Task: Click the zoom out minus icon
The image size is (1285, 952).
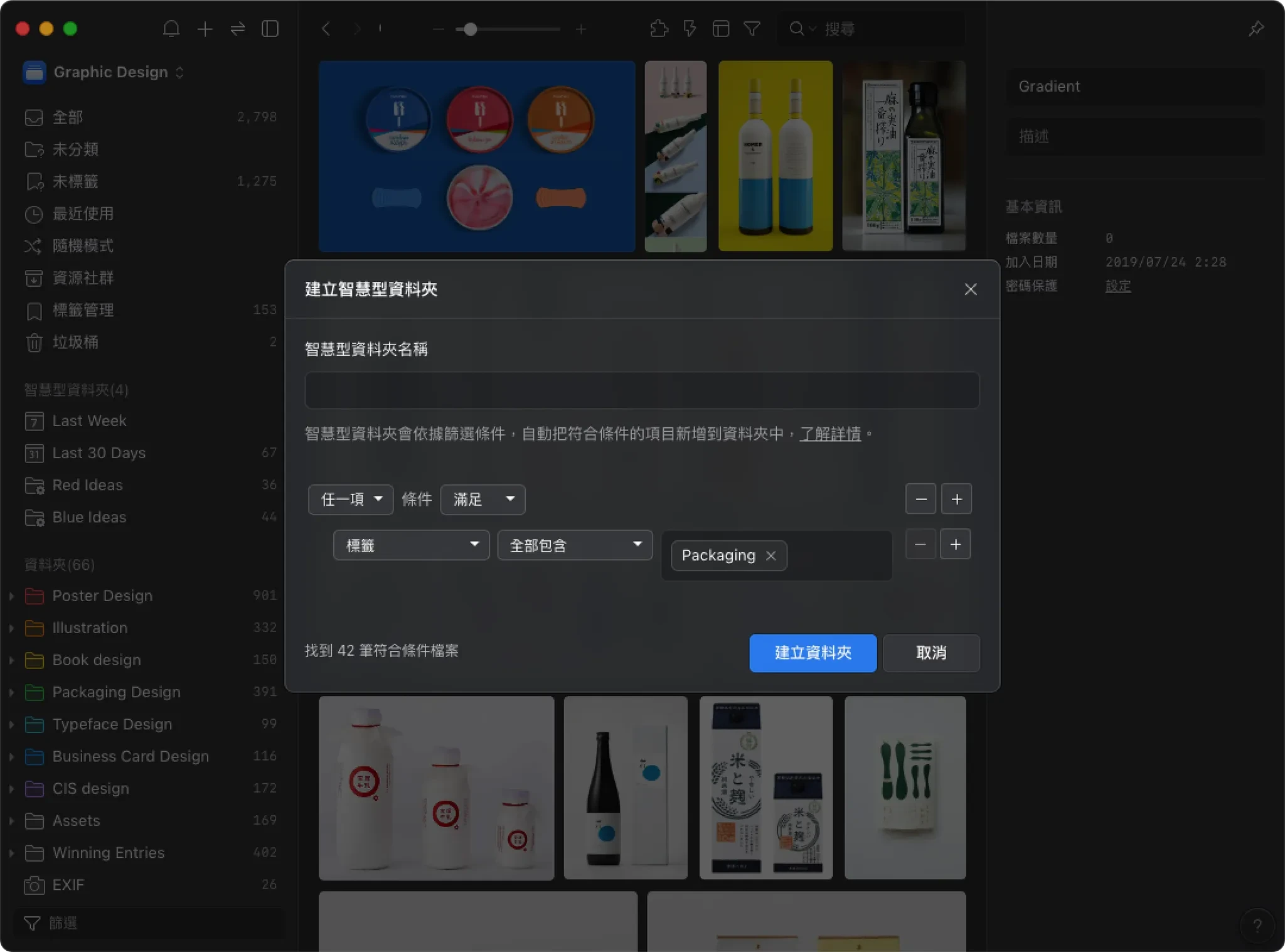Action: click(439, 29)
